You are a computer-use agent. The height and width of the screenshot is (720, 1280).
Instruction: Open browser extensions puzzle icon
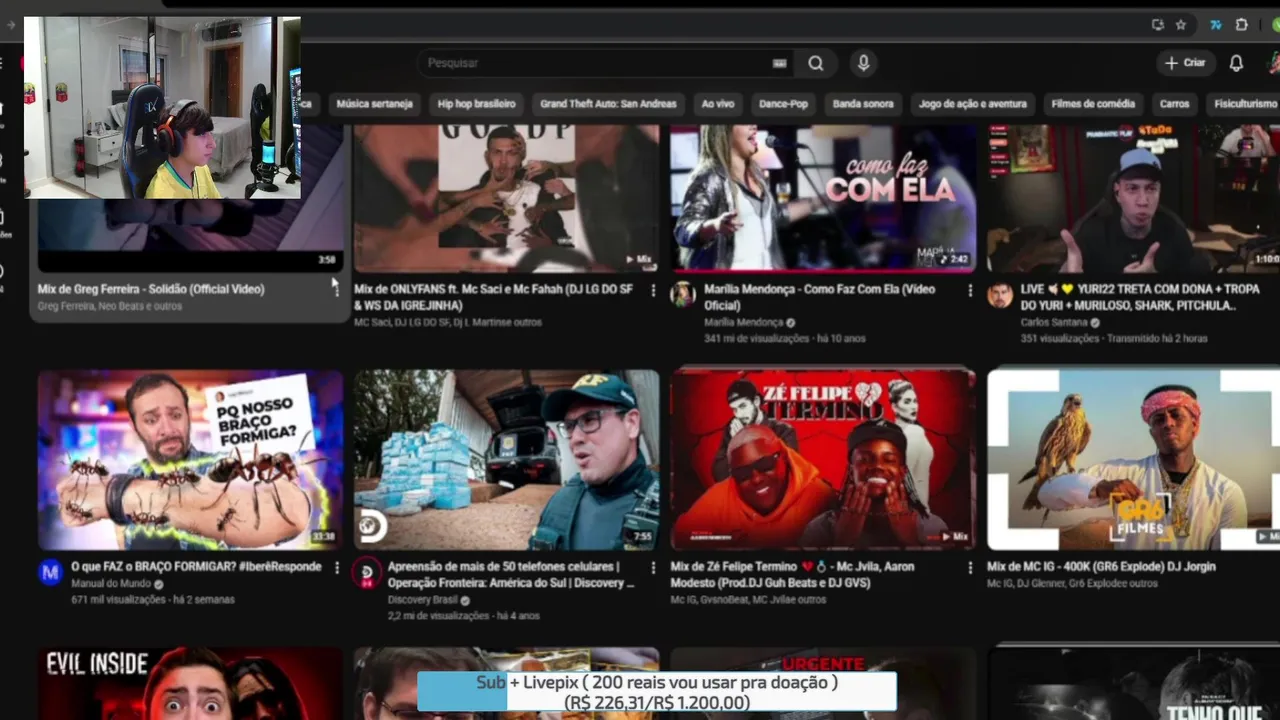(1242, 25)
